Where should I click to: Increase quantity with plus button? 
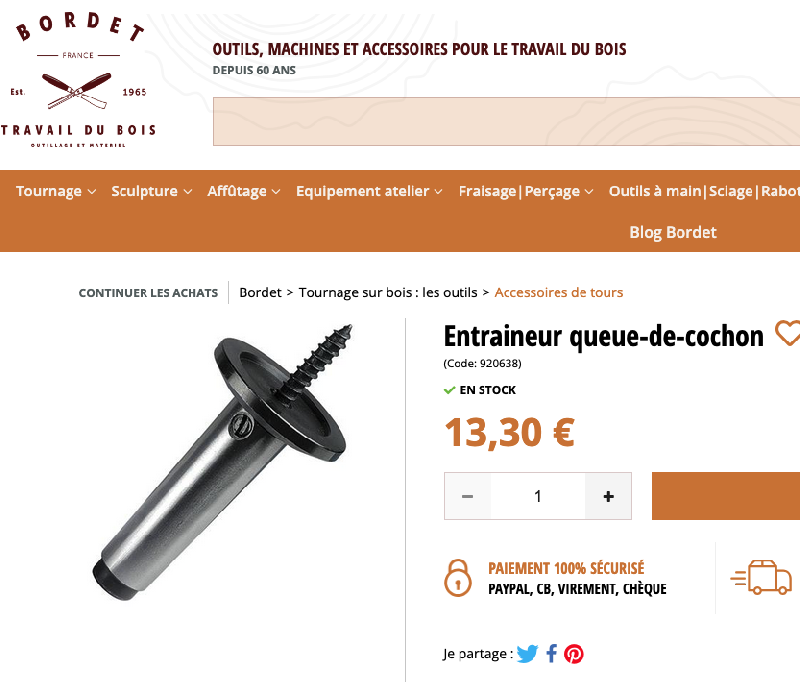pos(608,496)
